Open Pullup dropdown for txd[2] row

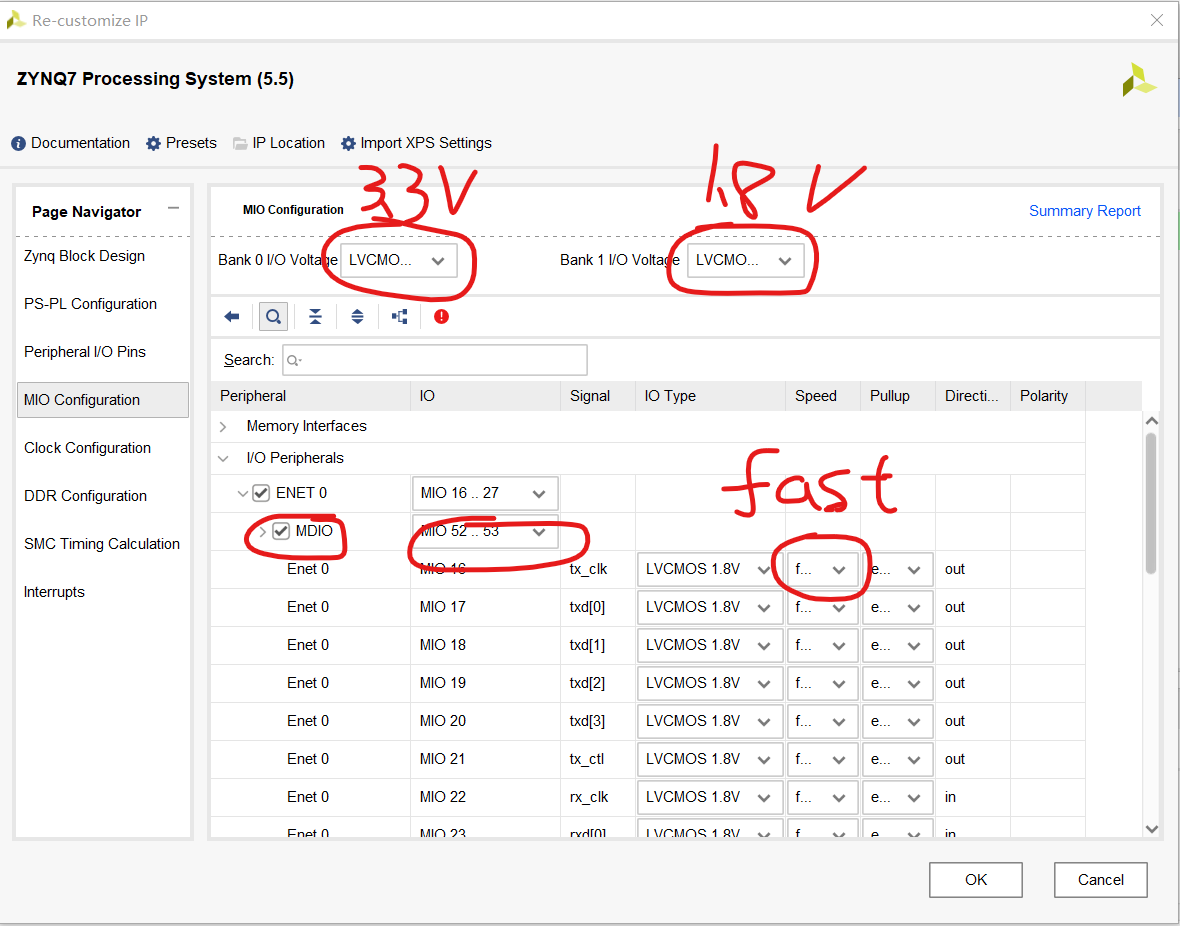pyautogui.click(x=897, y=684)
